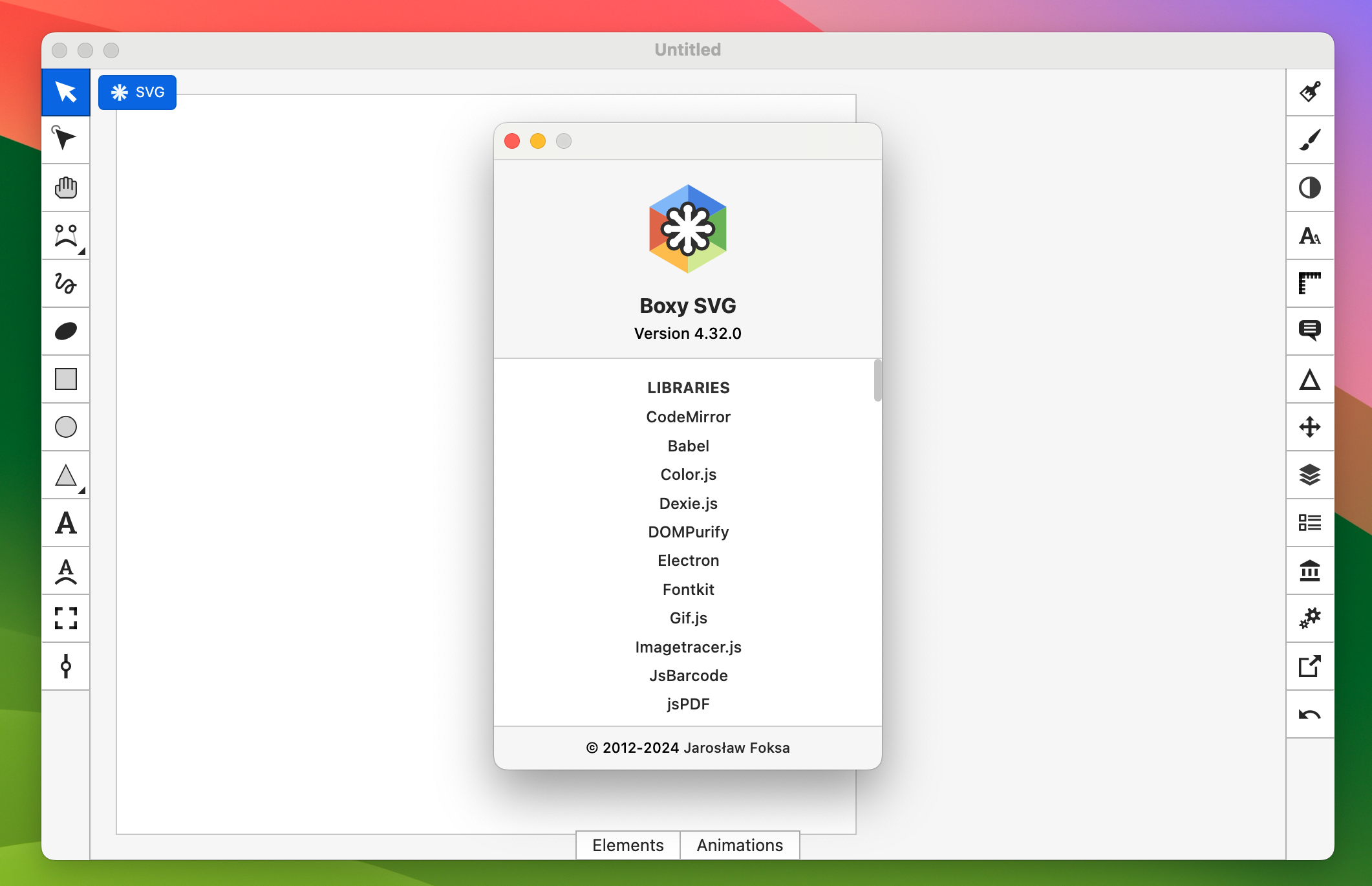
Task: Expand the triangle shape tool variants
Action: tap(81, 492)
